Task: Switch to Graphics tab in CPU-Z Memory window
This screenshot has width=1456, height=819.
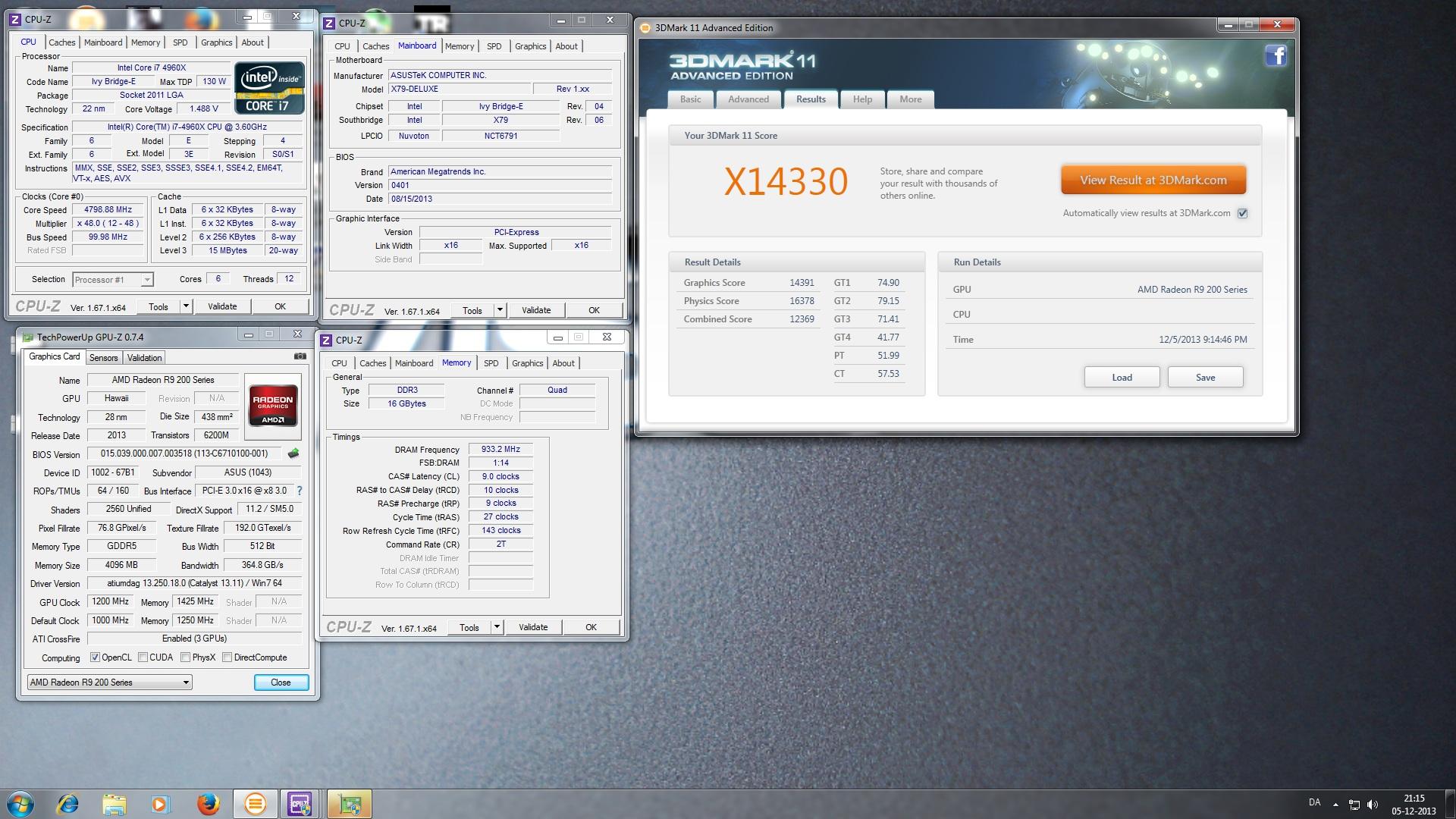Action: coord(527,363)
